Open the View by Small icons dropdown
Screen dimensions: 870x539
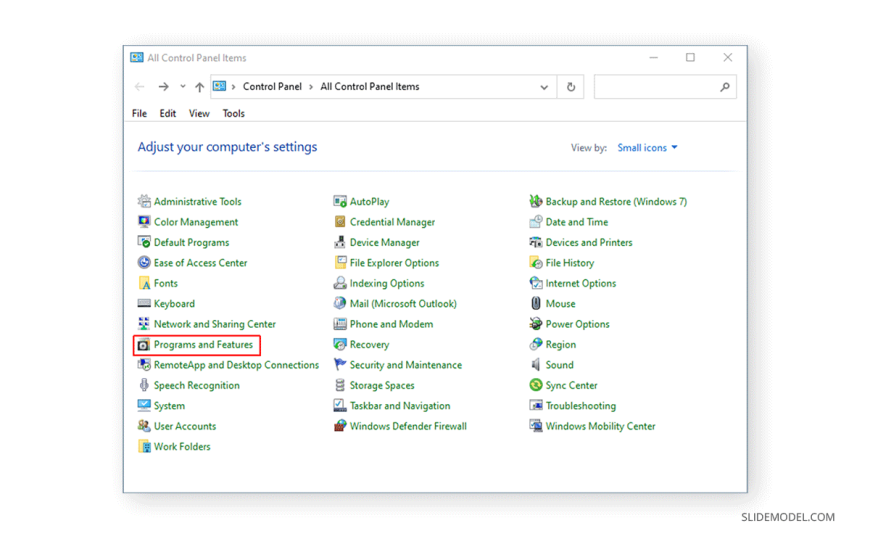click(648, 148)
